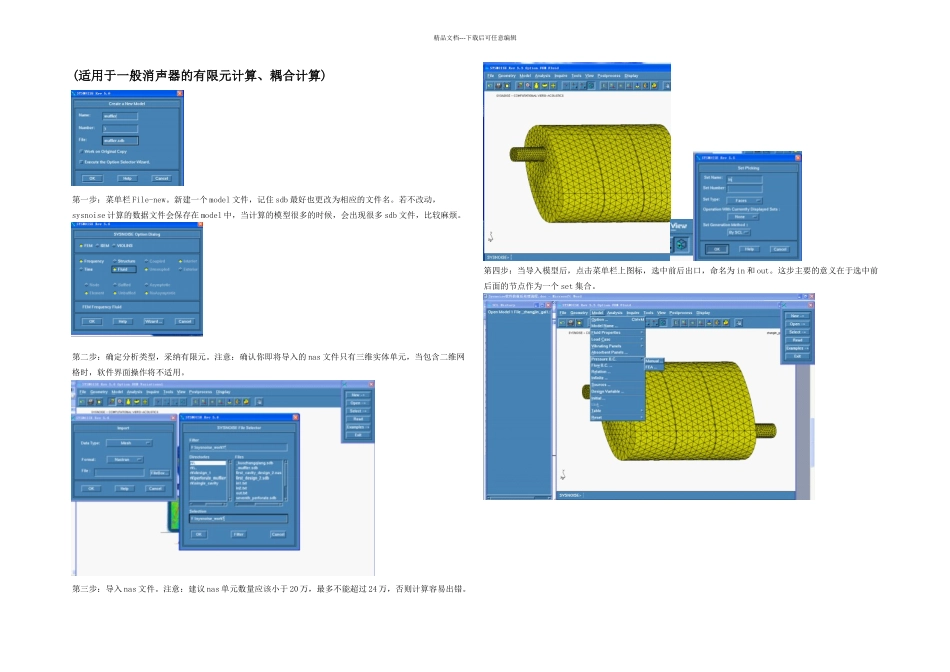Select the Unbaffled radio option
The width and height of the screenshot is (950, 672).
[115, 293]
